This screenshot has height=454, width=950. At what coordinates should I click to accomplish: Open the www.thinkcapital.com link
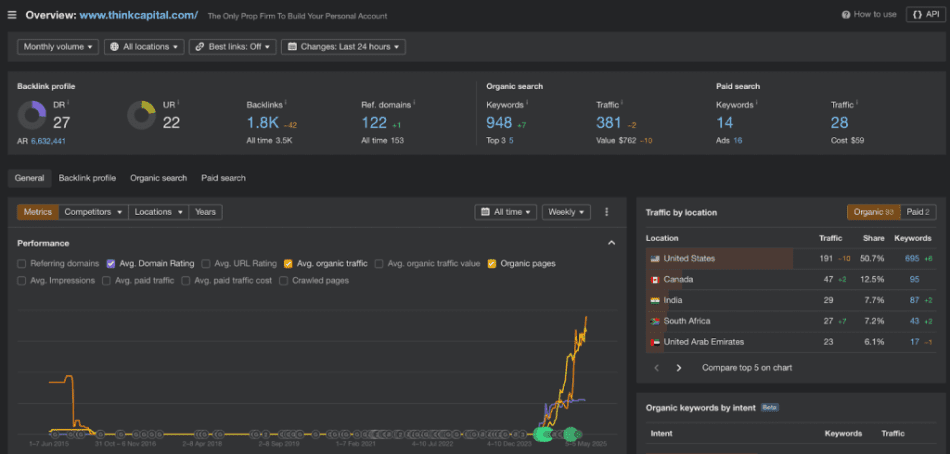pos(139,15)
